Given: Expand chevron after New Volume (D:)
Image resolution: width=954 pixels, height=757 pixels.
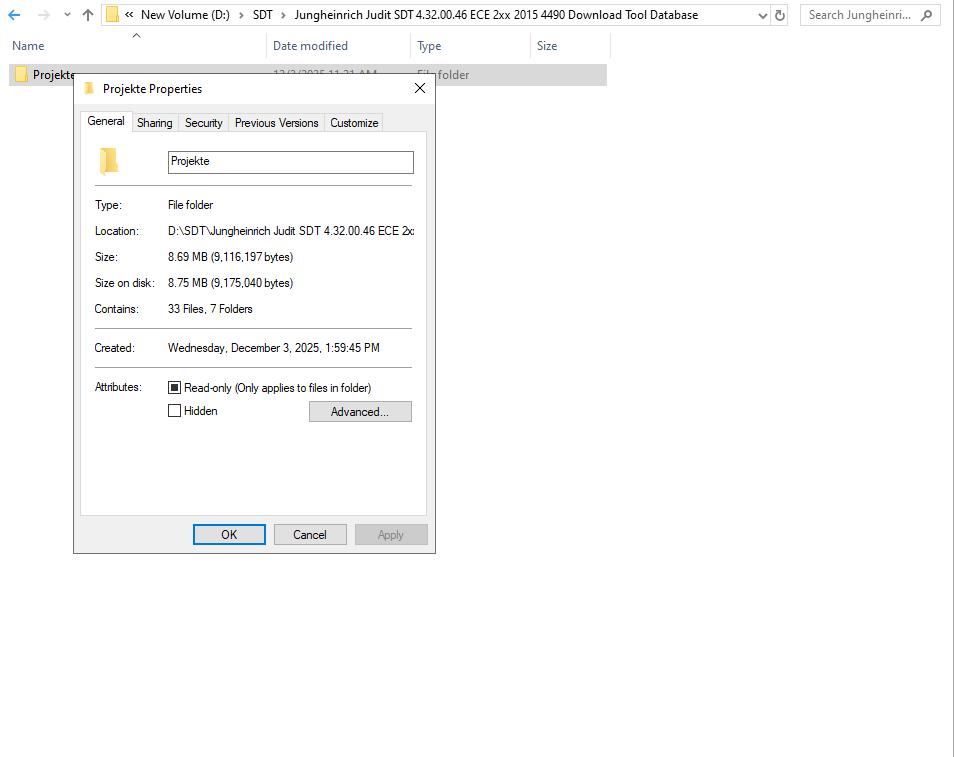Looking at the screenshot, I should (241, 15).
